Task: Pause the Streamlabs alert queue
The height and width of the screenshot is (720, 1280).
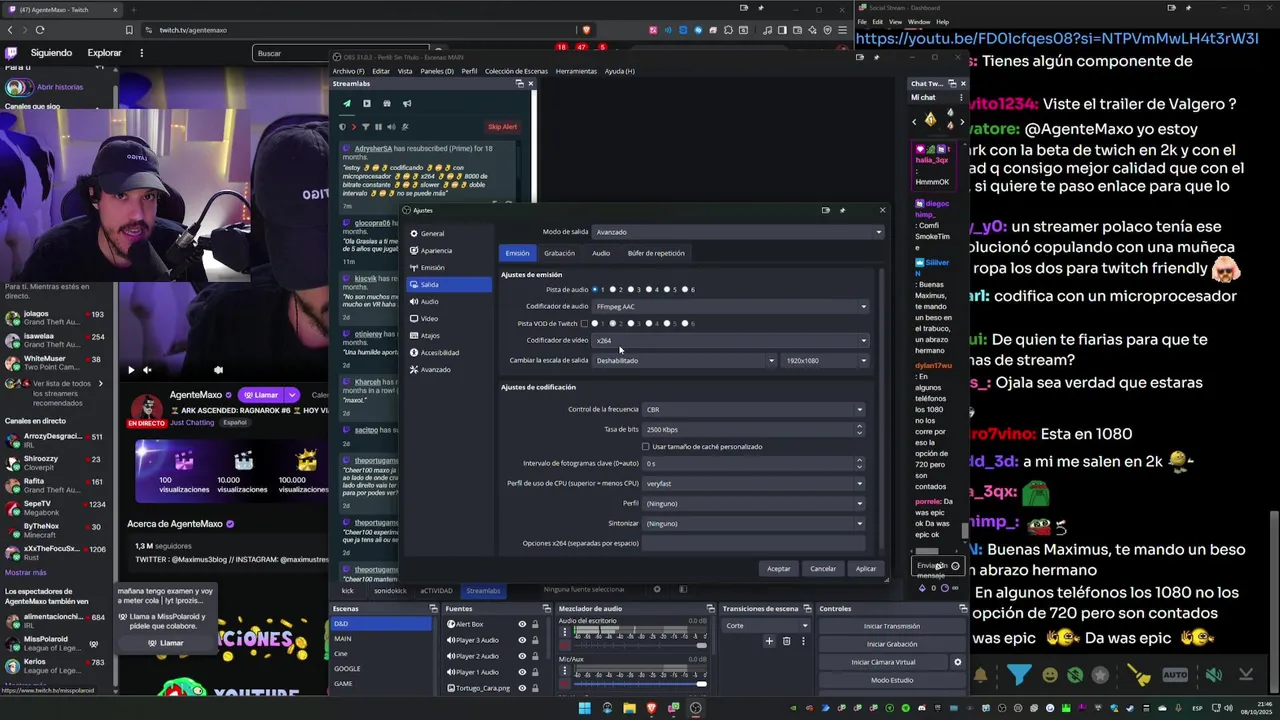Action: pos(378,127)
